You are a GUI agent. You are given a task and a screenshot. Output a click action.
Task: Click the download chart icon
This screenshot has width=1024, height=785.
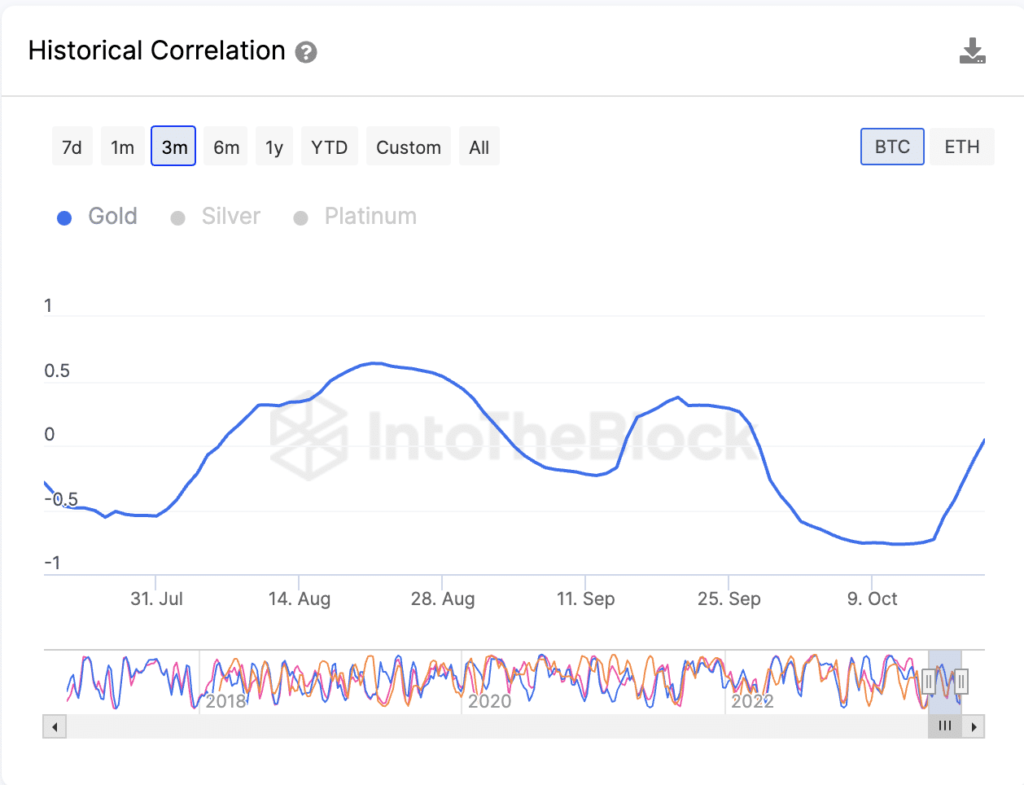972,52
